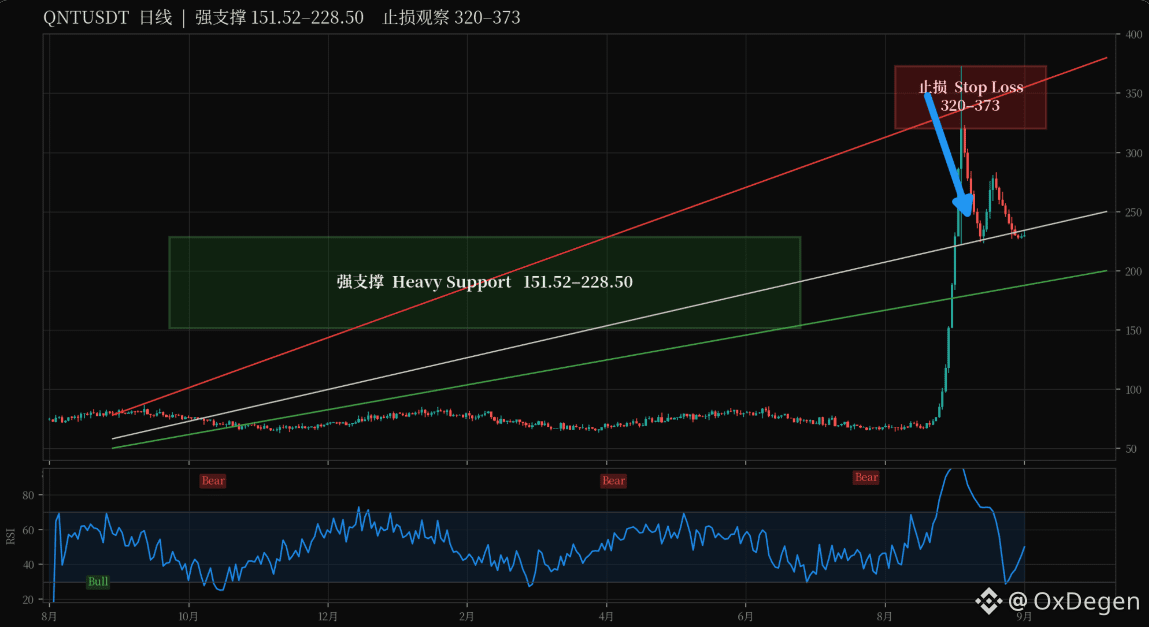The width and height of the screenshot is (1149, 627).
Task: Click the 12月 date axis label
Action: coord(328,617)
